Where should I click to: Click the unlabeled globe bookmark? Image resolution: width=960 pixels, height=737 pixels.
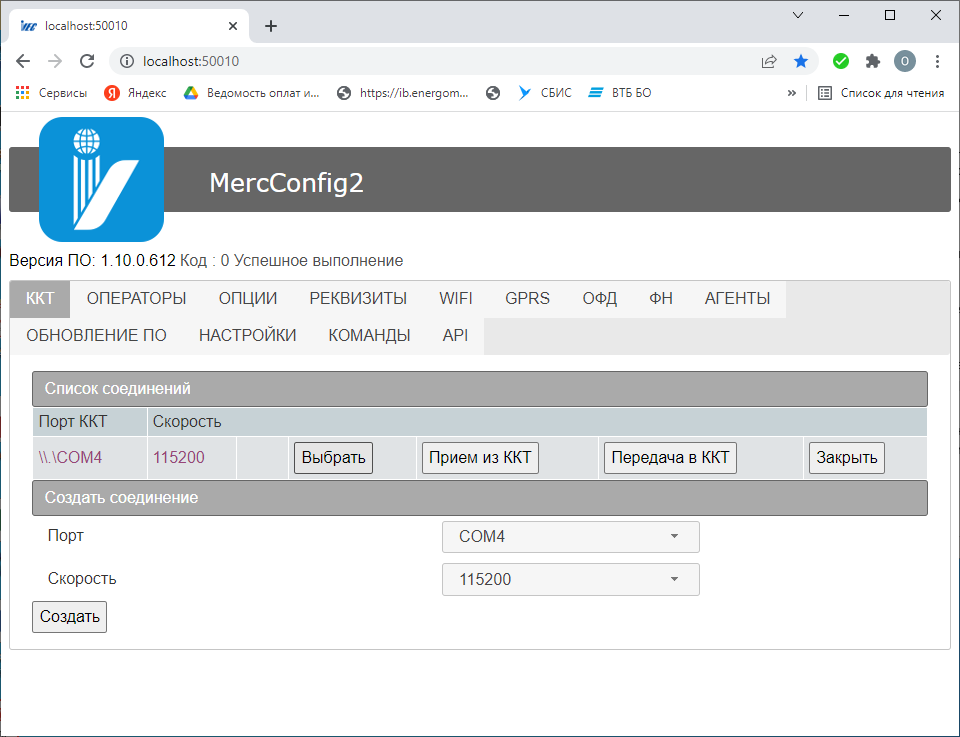tap(493, 93)
